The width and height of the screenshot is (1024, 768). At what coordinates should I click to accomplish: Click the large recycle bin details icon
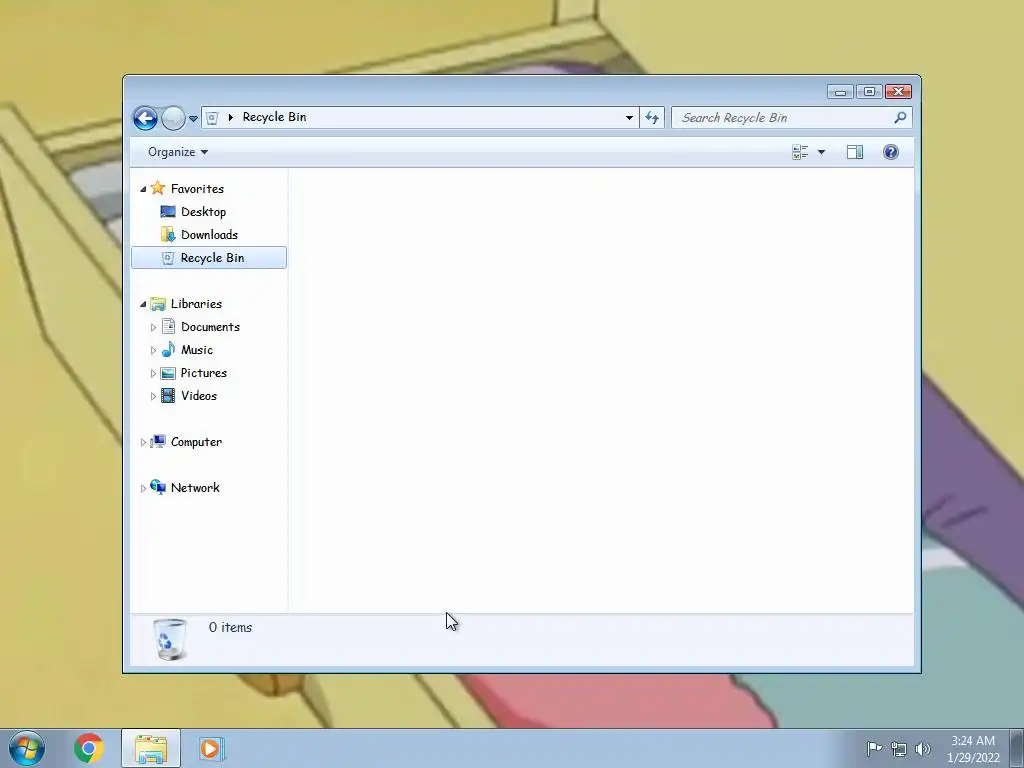[x=170, y=639]
